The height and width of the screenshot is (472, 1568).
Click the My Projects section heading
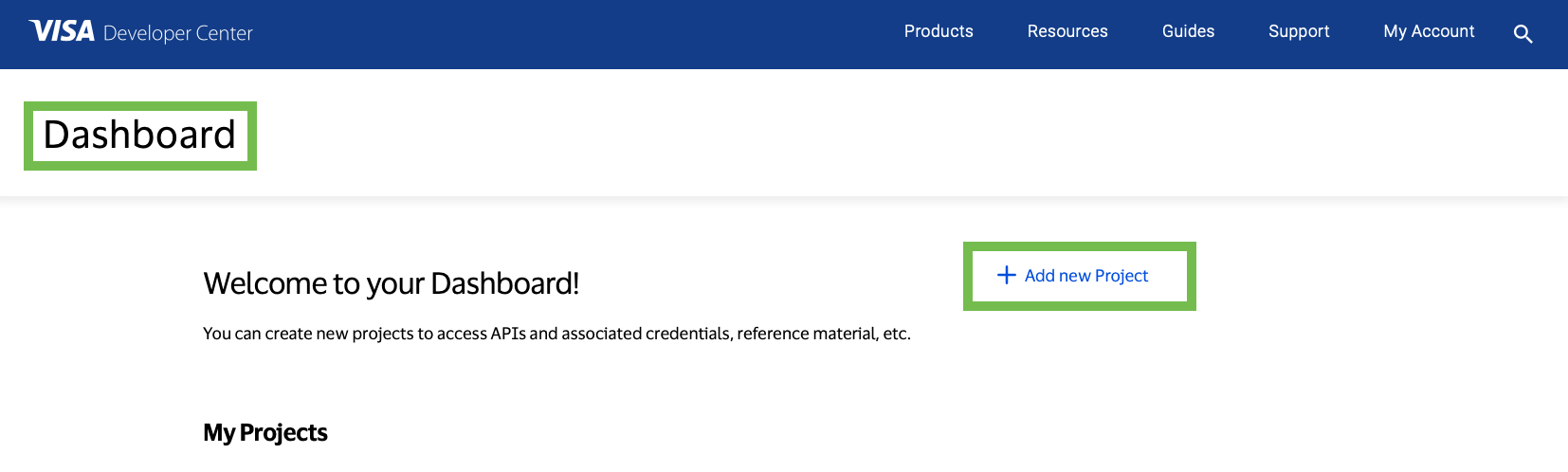click(265, 433)
